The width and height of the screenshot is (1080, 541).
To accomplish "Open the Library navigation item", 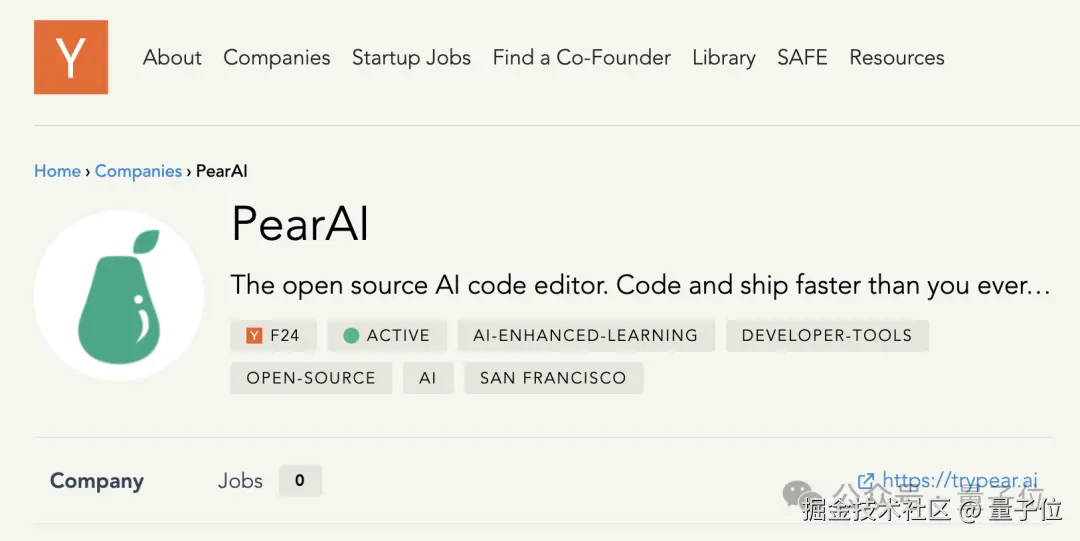I will click(x=723, y=58).
